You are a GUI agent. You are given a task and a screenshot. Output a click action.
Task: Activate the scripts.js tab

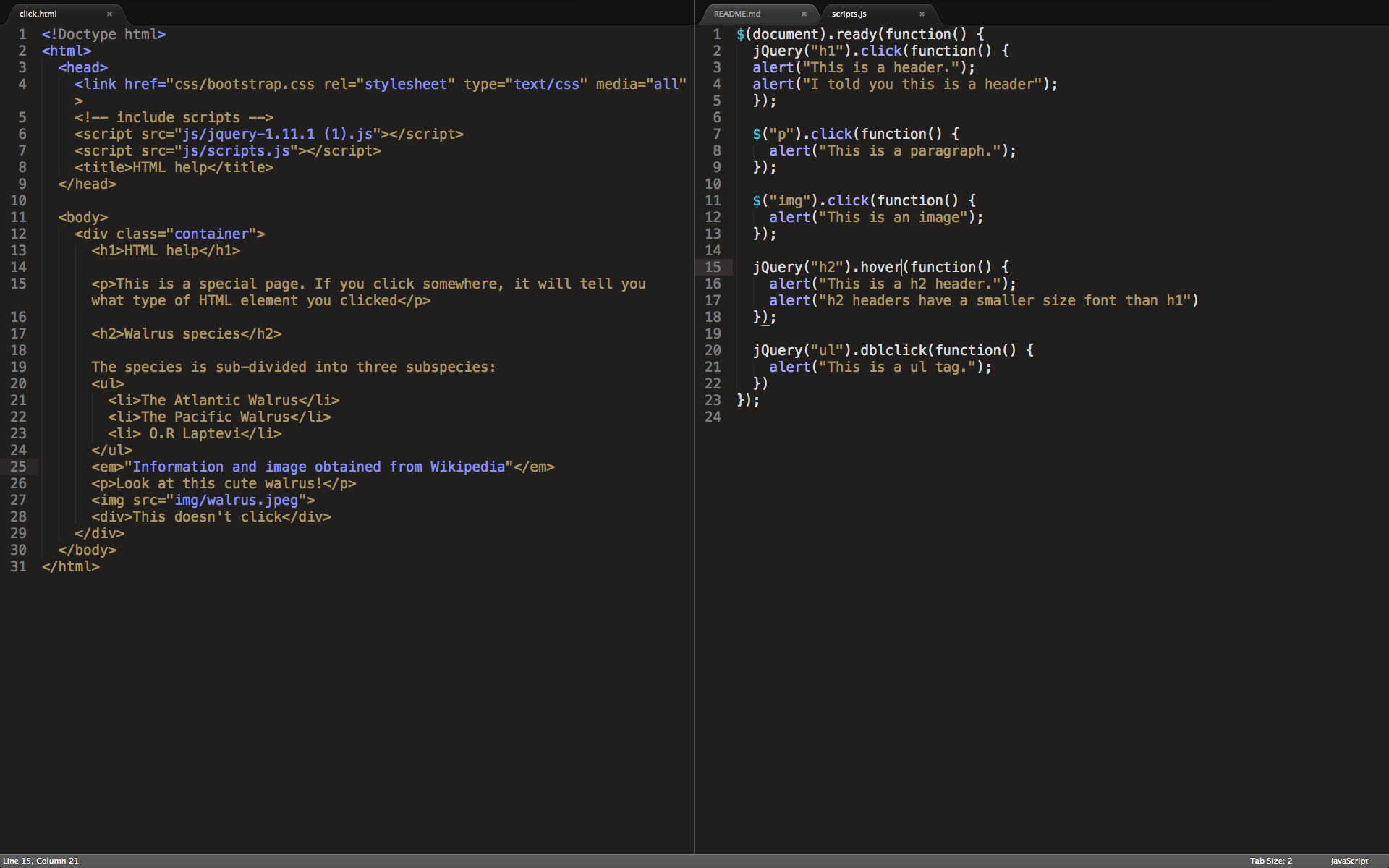[849, 14]
